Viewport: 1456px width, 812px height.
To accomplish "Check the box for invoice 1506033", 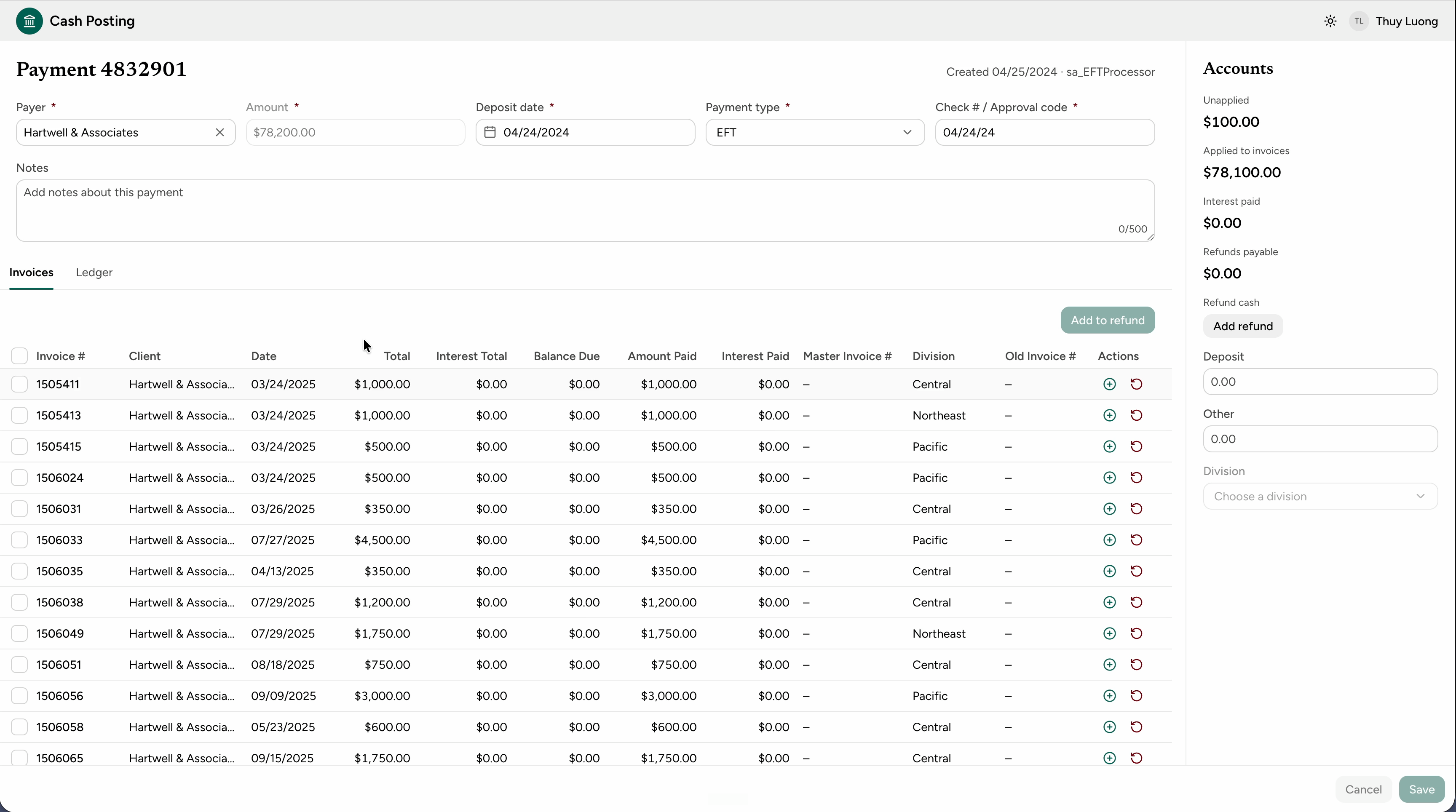I will [19, 540].
